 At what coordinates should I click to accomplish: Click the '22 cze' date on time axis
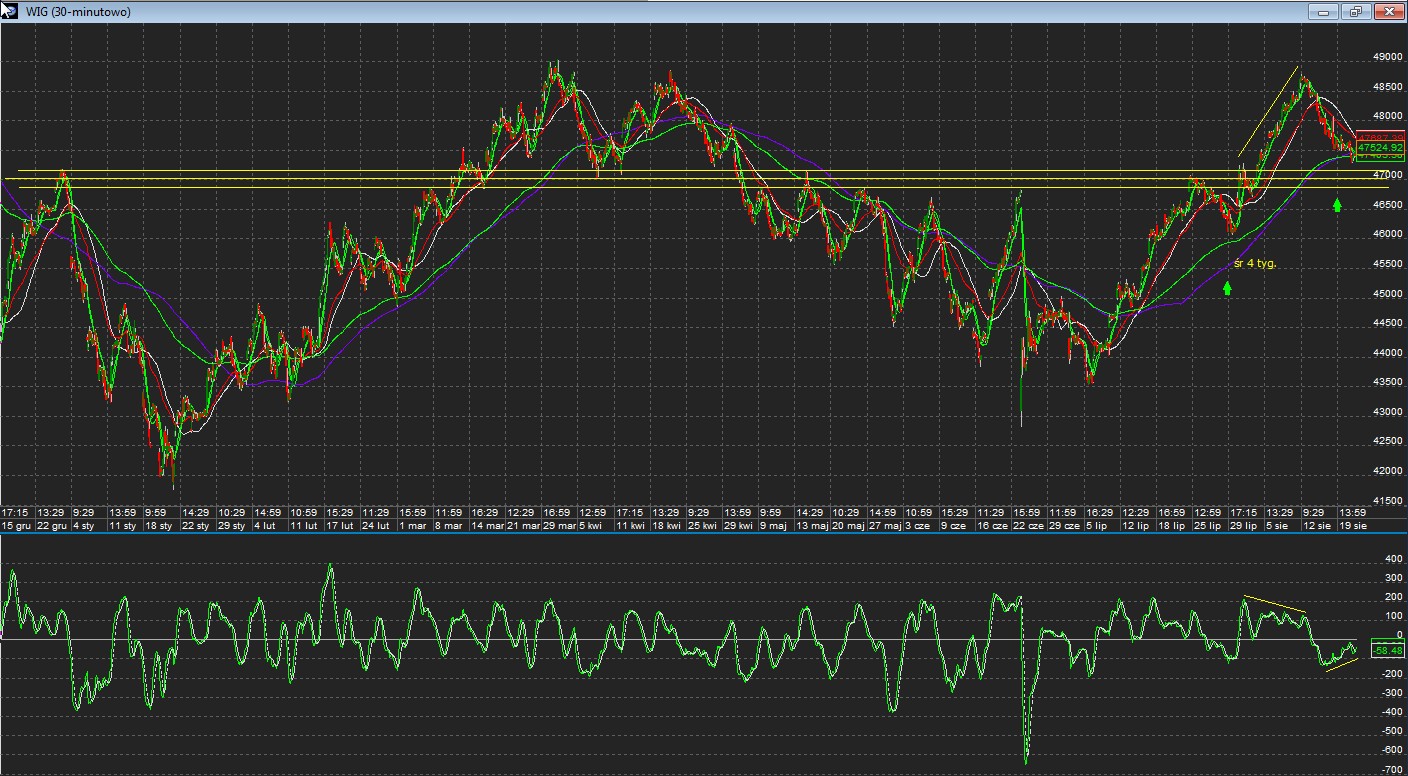point(1026,525)
